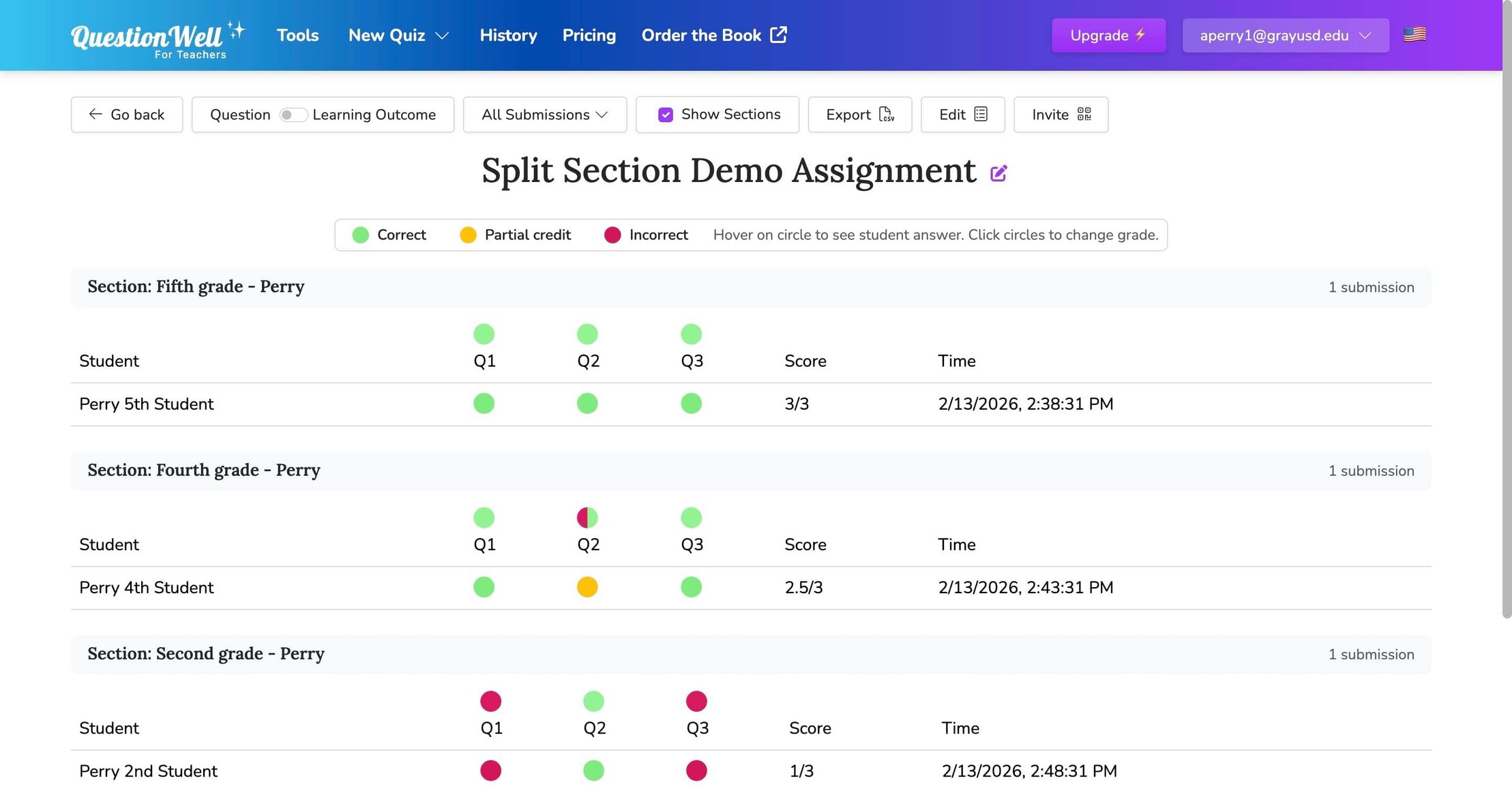Click Perry 2nd Student's Q3 incorrect circle

click(696, 771)
